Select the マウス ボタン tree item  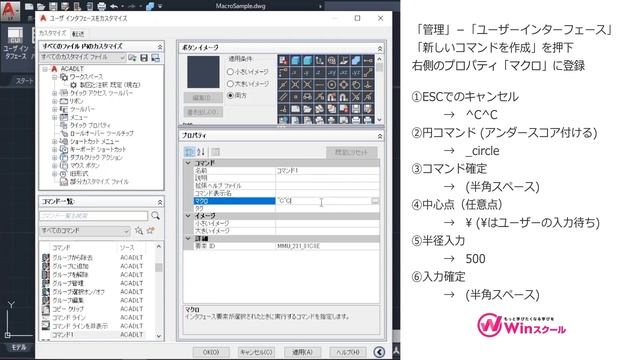(x=85, y=165)
